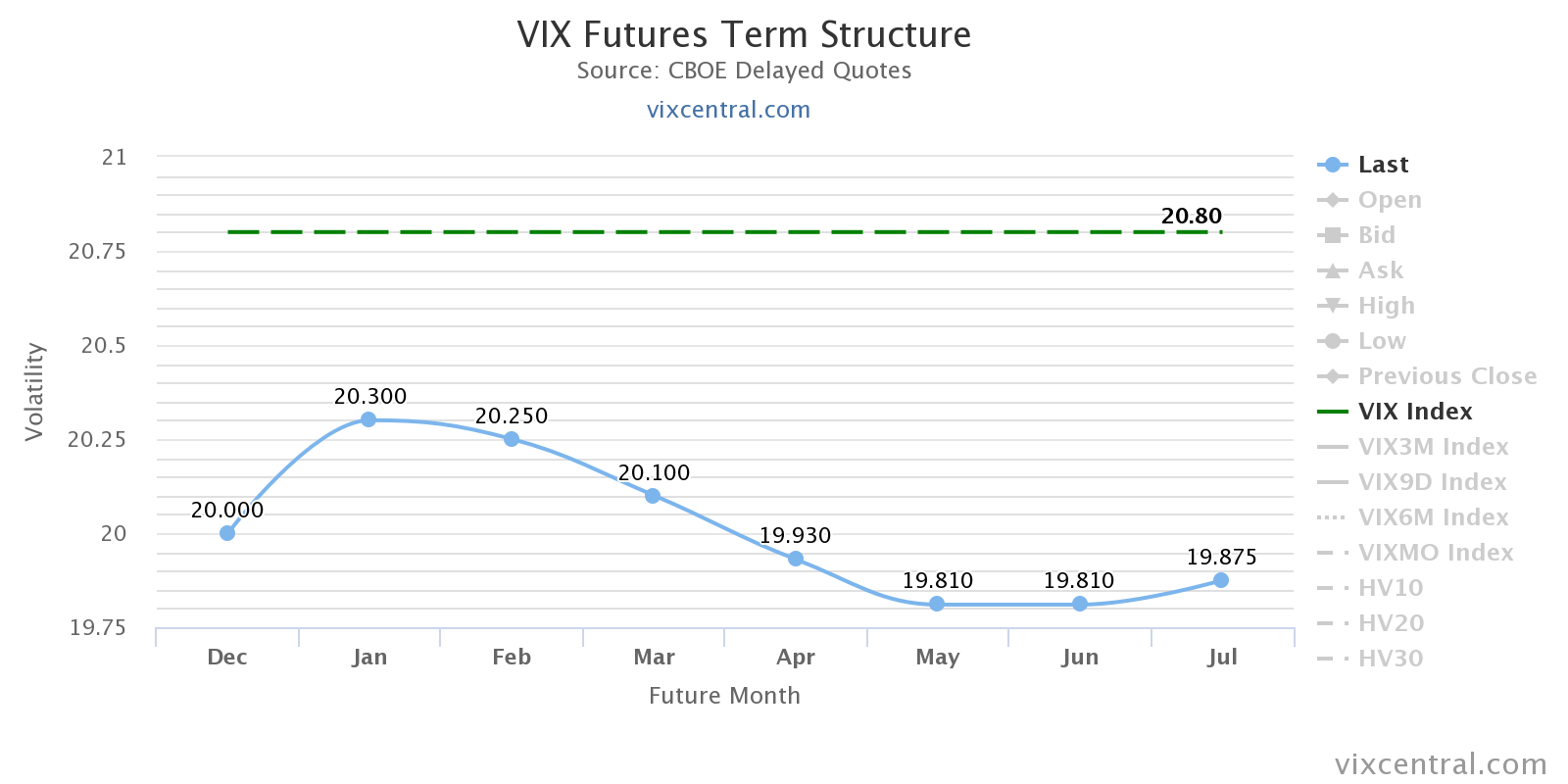Click the Bid legend square icon
Image resolution: width=1568 pixels, height=784 pixels.
pyautogui.click(x=1332, y=235)
